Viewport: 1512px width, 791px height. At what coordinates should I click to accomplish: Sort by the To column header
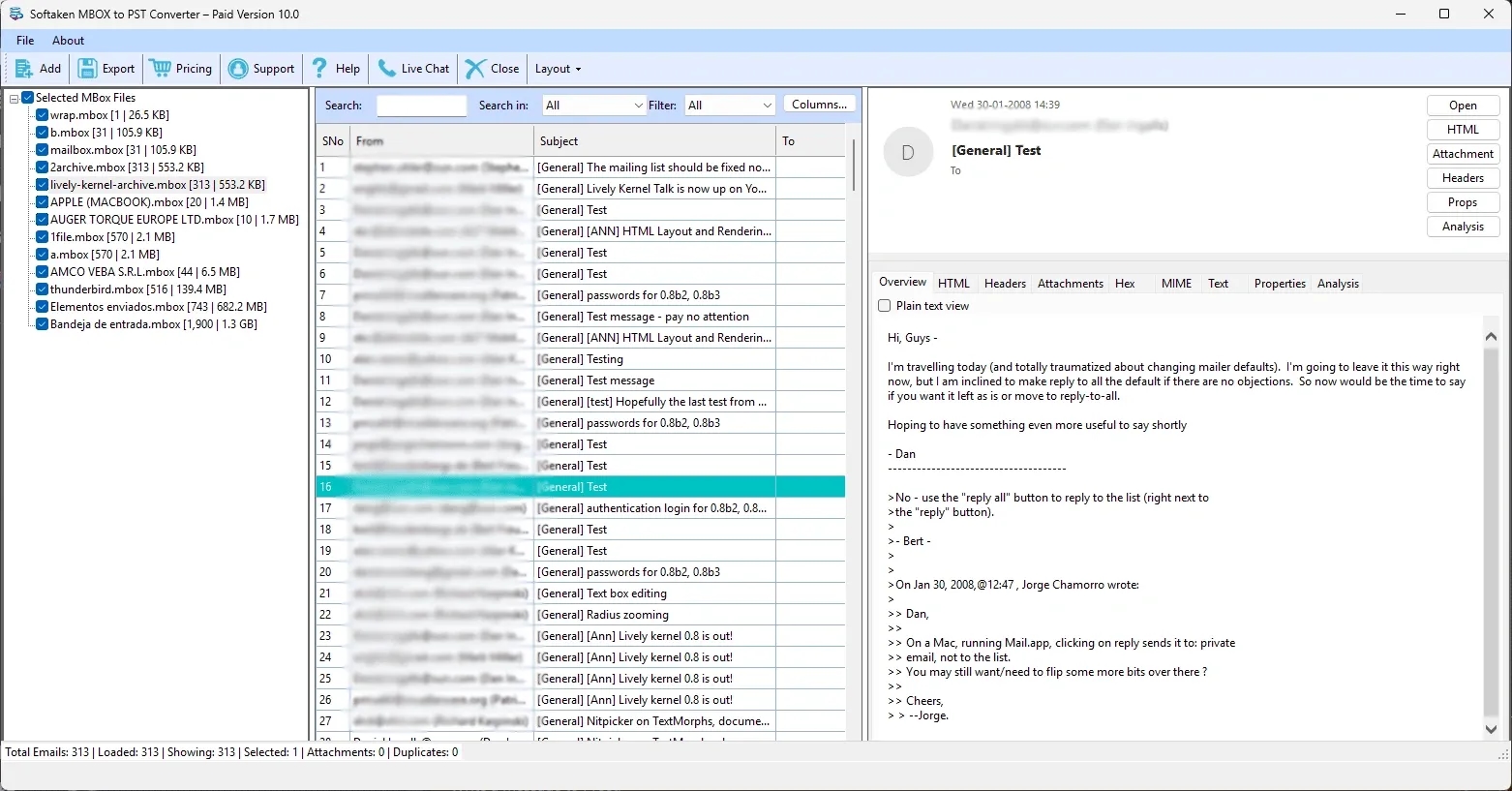(x=811, y=141)
